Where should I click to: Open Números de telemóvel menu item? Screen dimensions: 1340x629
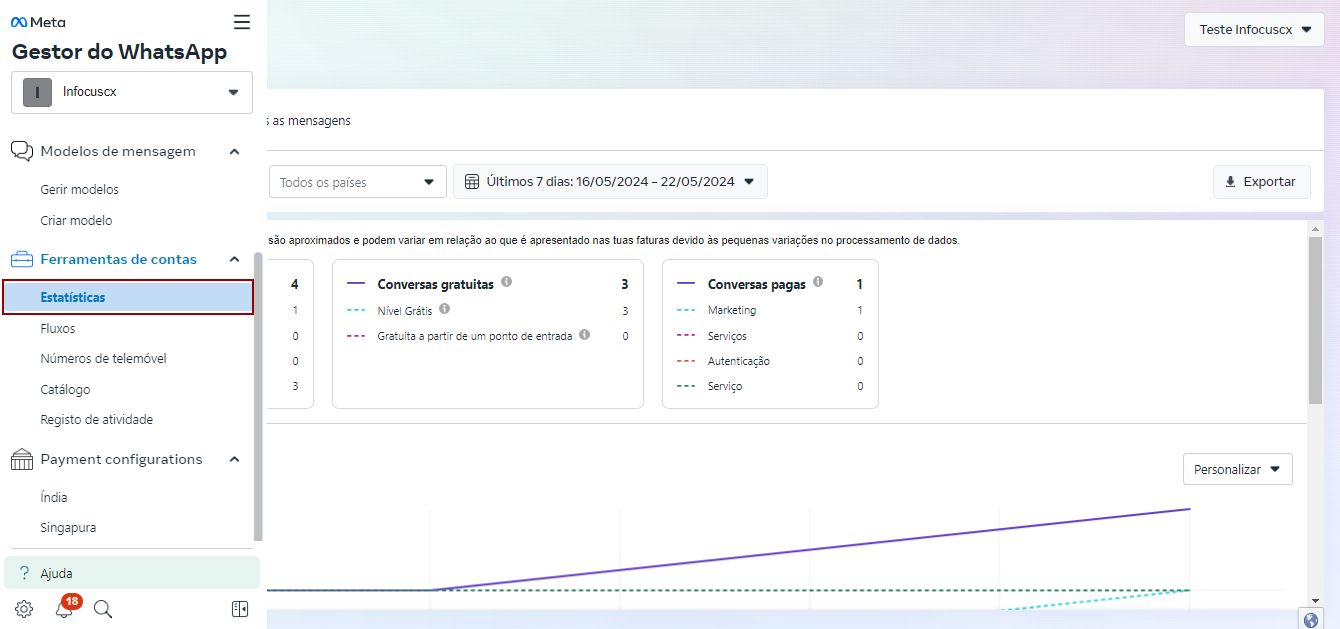click(x=103, y=359)
